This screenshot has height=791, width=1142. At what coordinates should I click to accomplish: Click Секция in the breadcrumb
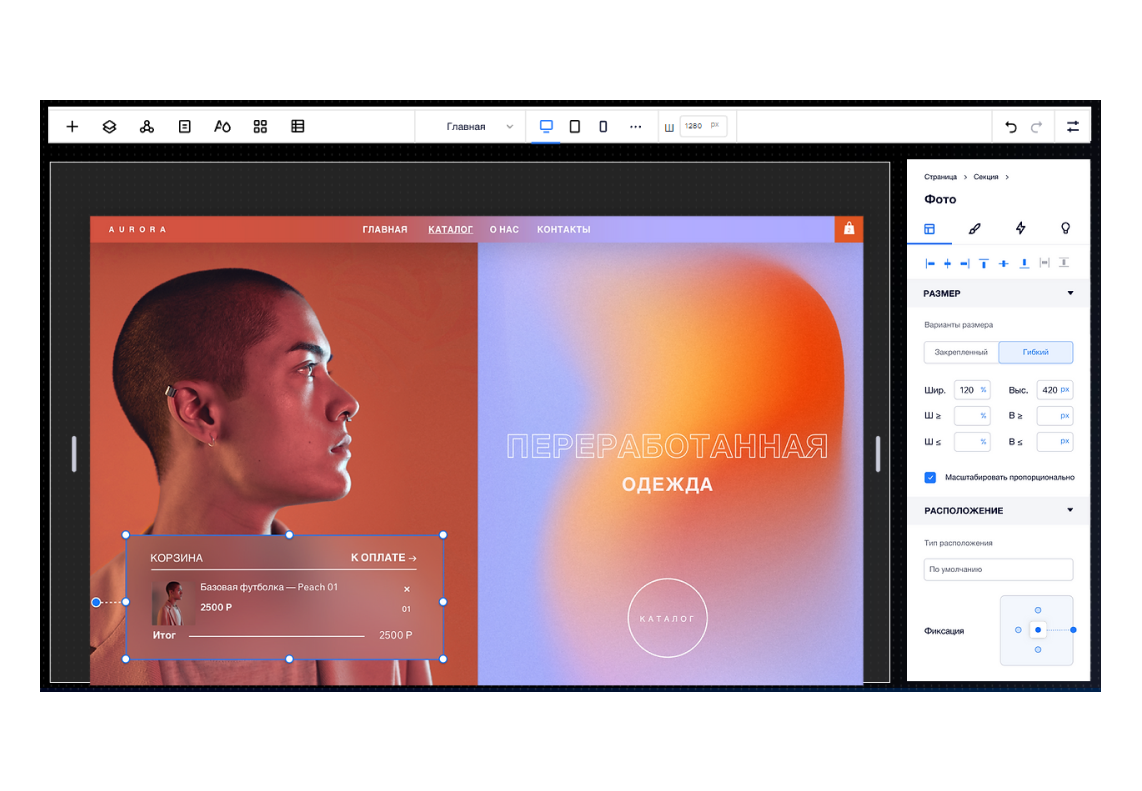[x=985, y=177]
